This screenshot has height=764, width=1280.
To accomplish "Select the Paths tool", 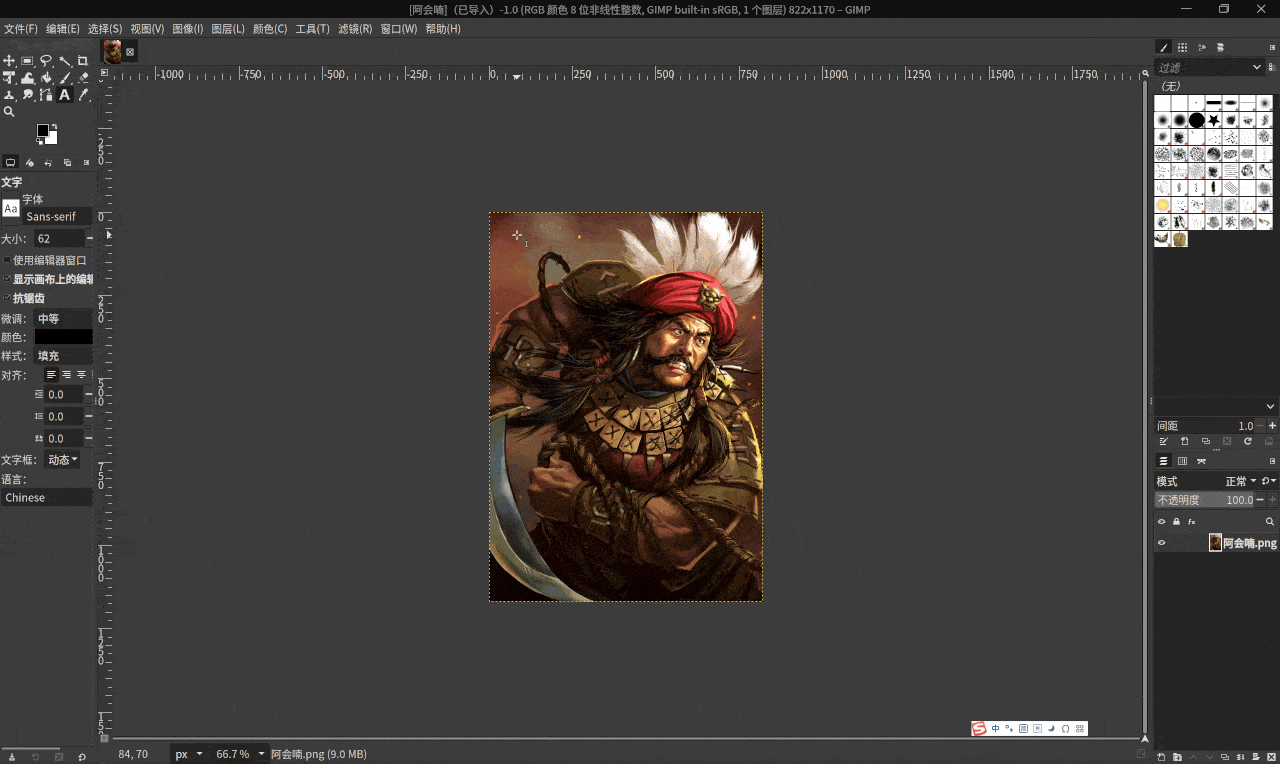I will (x=46, y=95).
